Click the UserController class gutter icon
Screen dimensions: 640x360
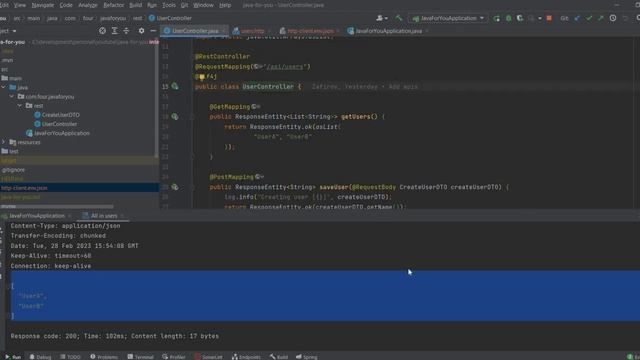(175, 87)
